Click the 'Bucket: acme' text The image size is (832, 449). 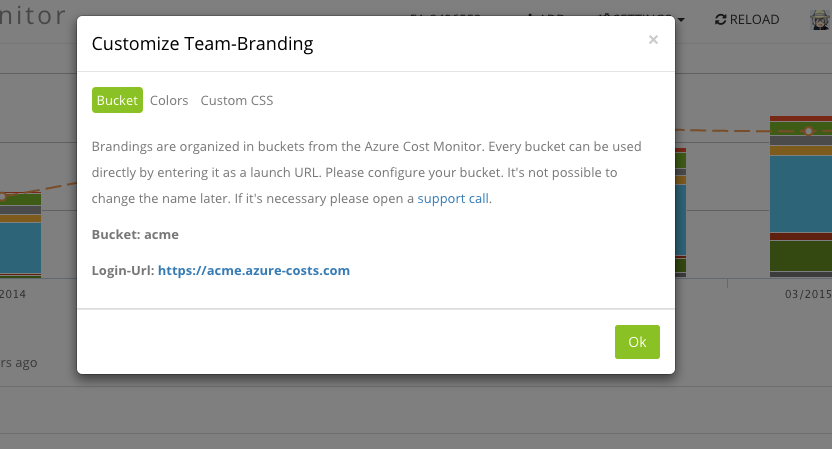tap(135, 234)
